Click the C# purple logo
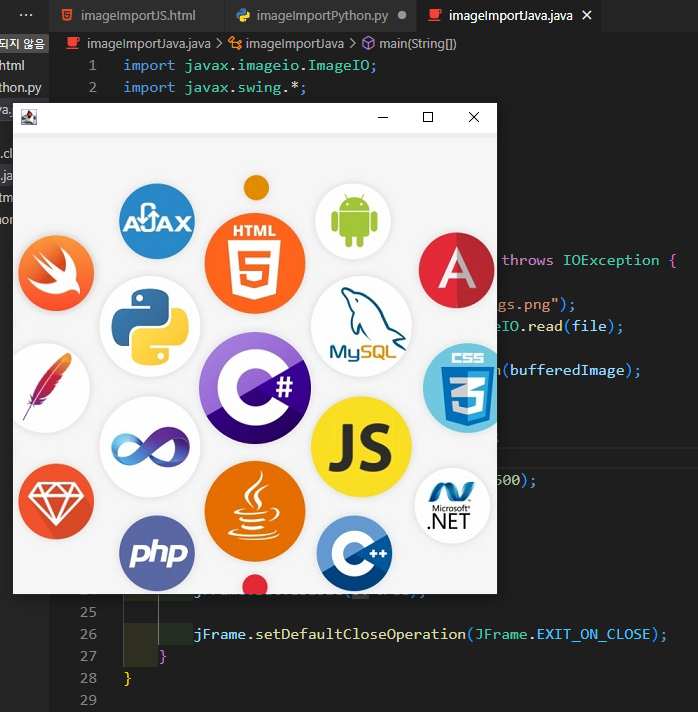Screen dimensions: 698x712 tap(255, 388)
